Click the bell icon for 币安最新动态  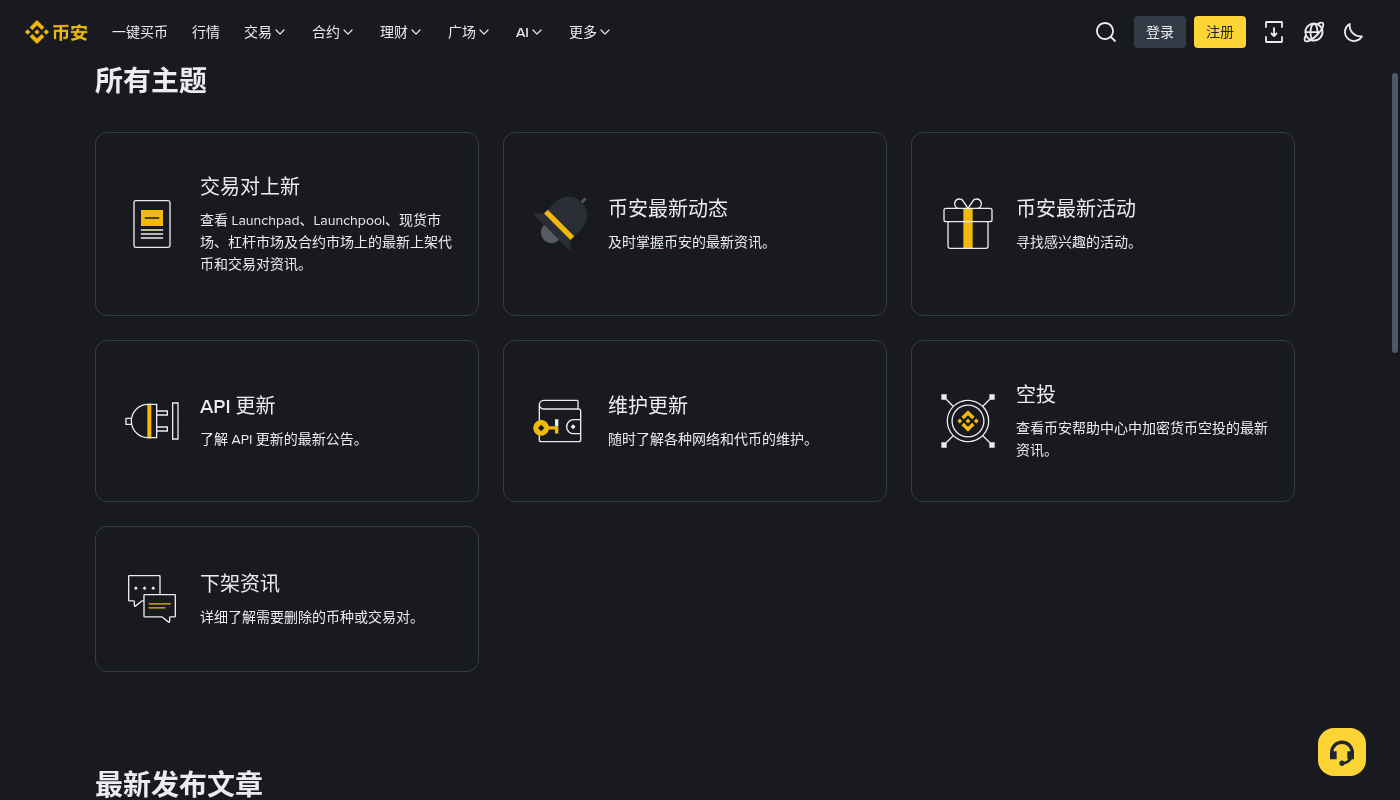click(560, 222)
